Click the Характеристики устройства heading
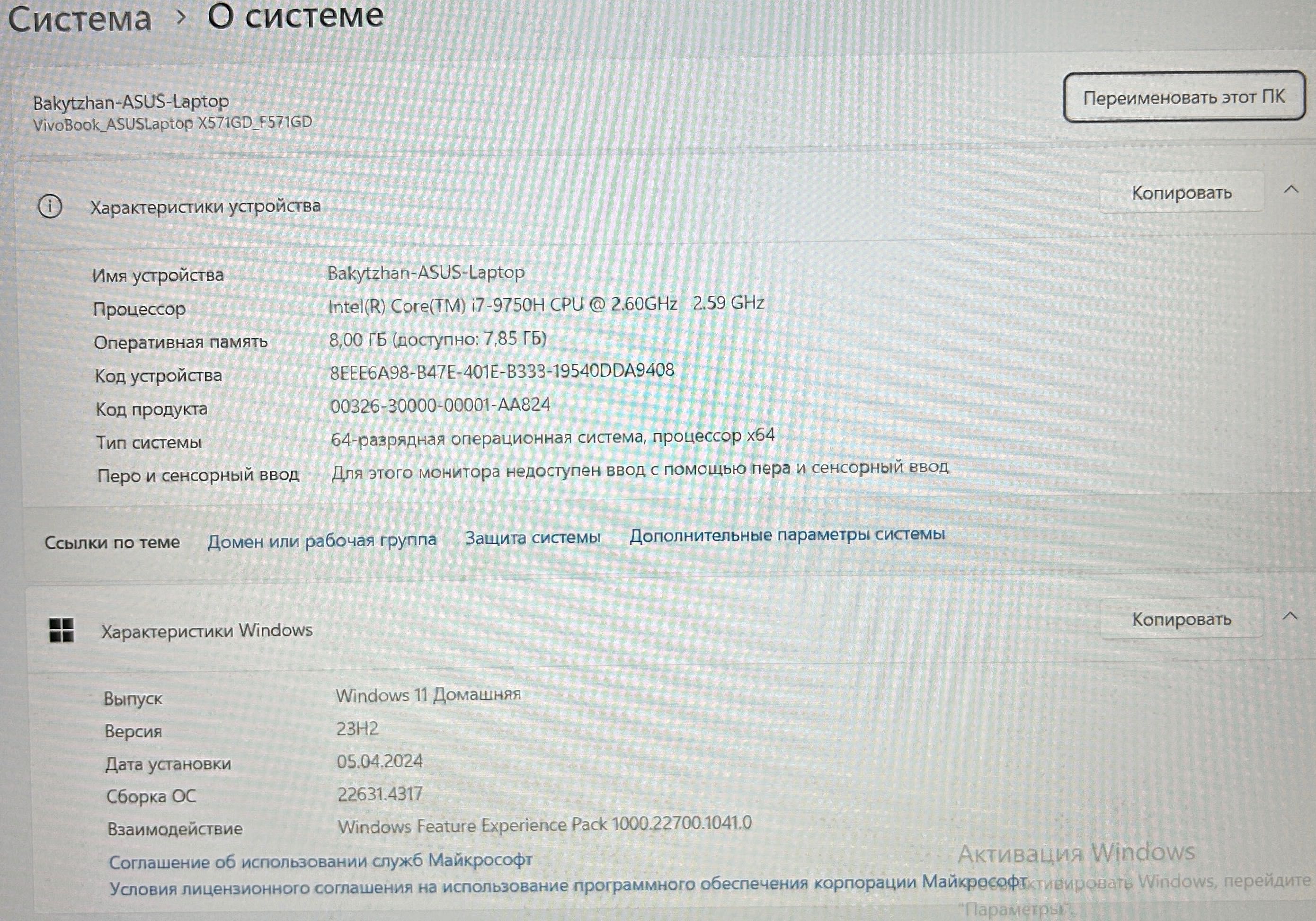The width and height of the screenshot is (1316, 921). click(x=205, y=206)
